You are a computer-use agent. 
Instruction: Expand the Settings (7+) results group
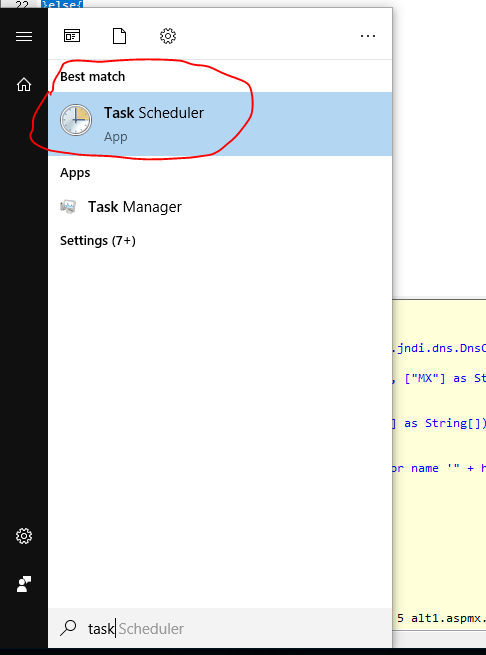click(x=98, y=241)
